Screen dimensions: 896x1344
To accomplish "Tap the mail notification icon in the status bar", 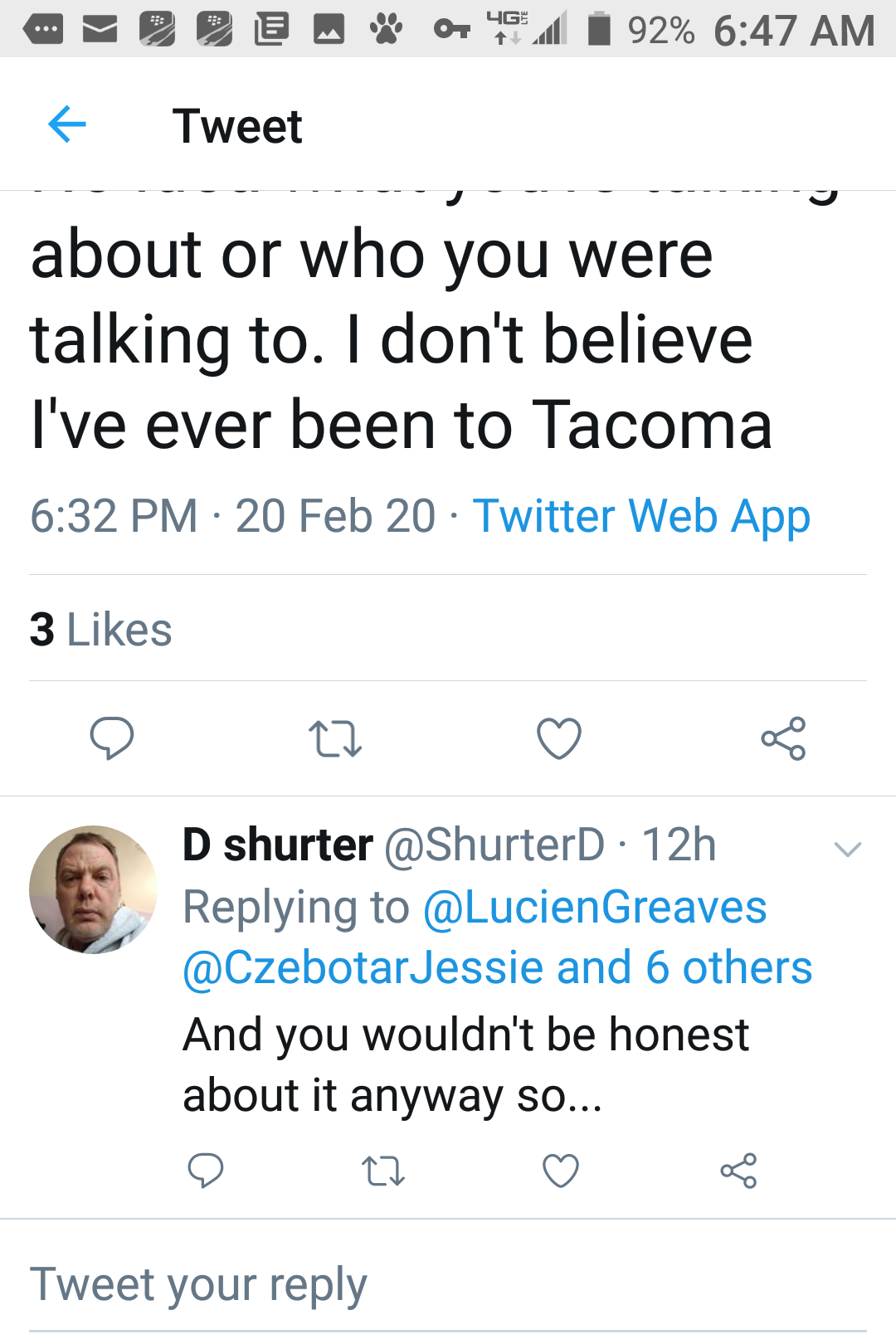I will point(100,30).
